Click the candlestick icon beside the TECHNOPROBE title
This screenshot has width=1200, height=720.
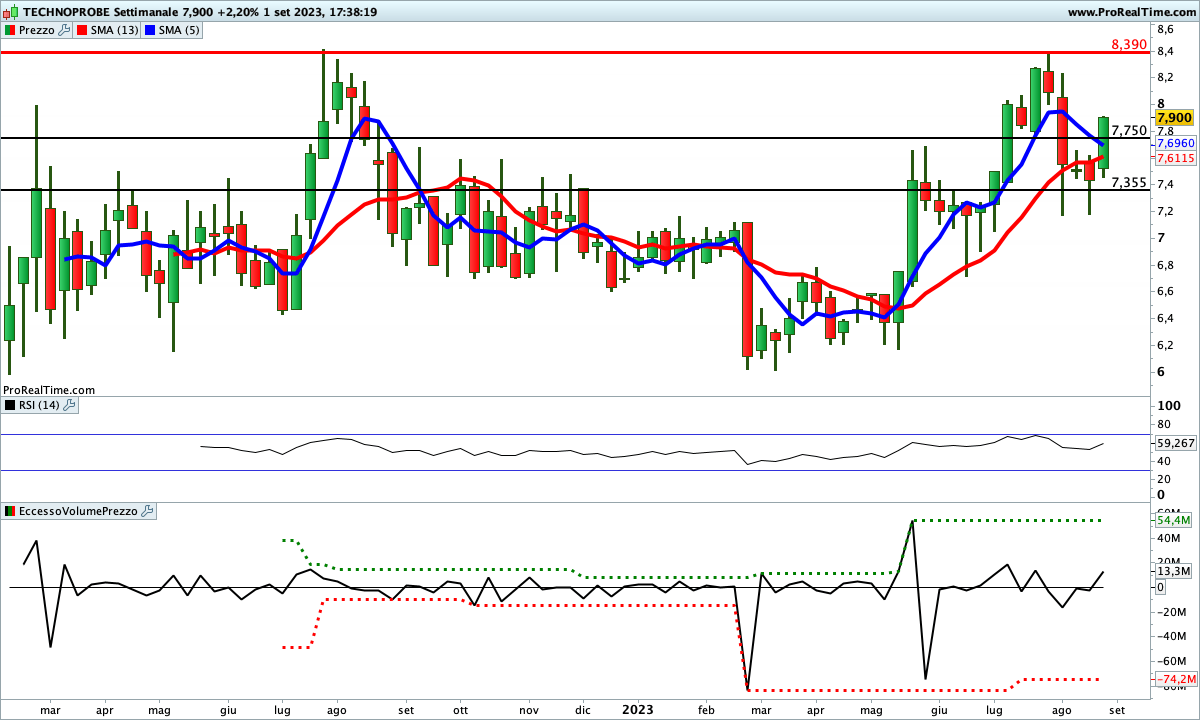click(x=10, y=12)
